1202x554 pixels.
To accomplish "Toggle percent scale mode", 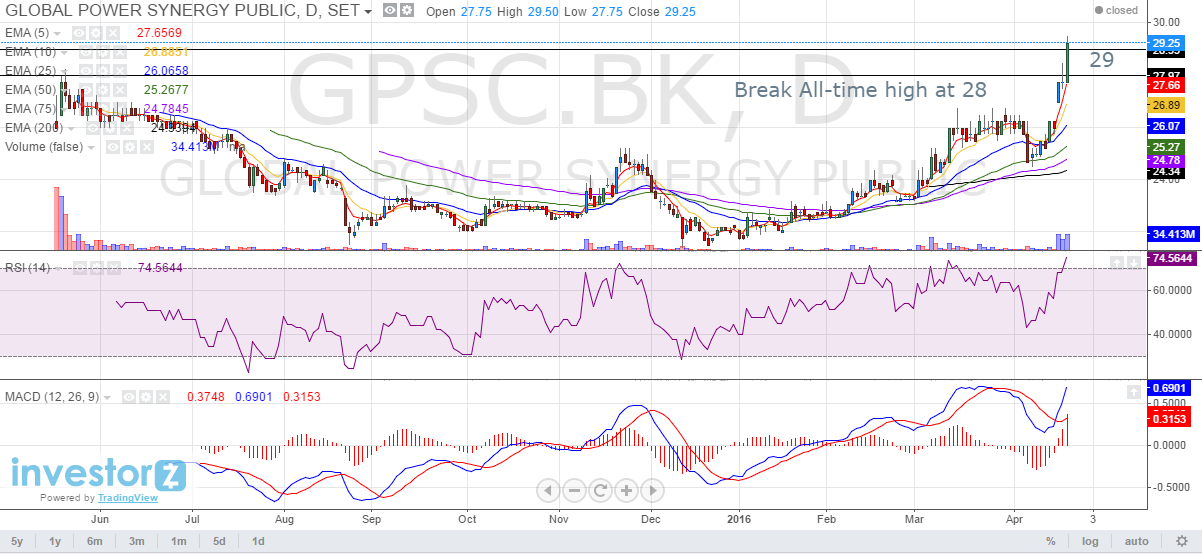I will click(x=1051, y=541).
